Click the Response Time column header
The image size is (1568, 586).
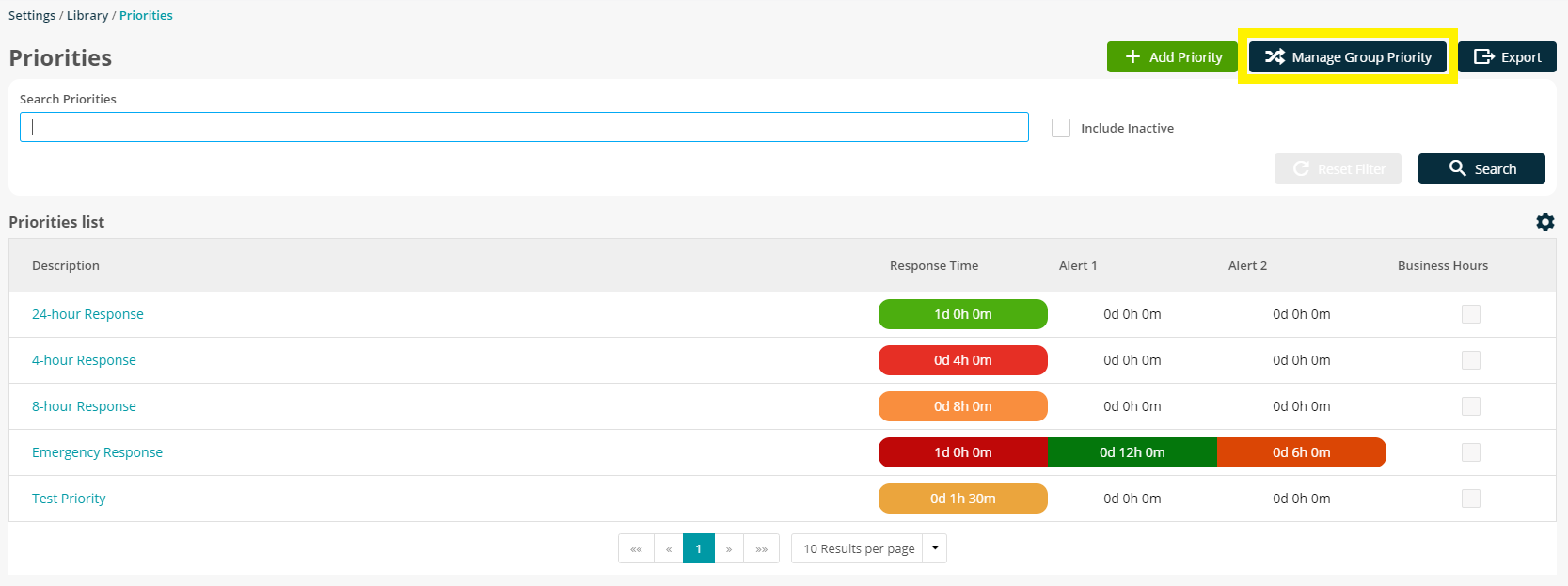pyautogui.click(x=934, y=265)
